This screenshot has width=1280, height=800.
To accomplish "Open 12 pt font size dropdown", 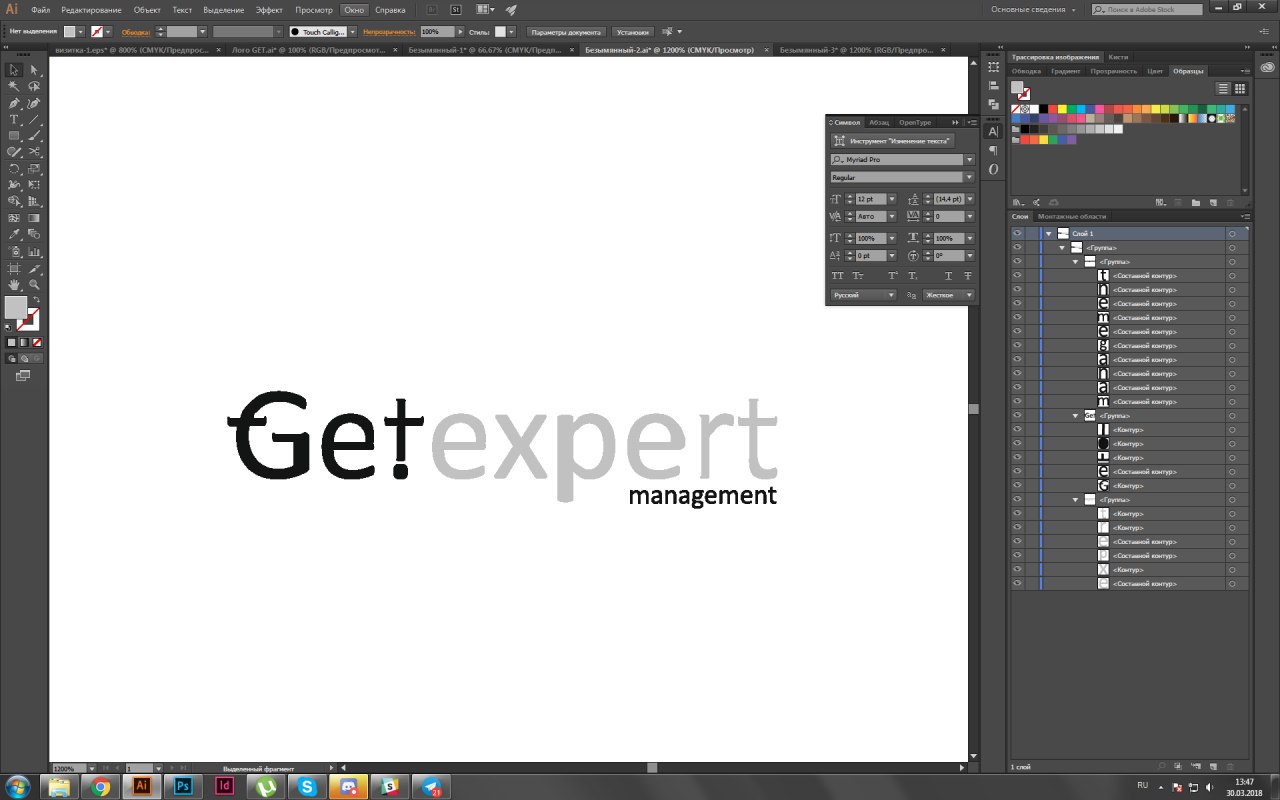I will pos(892,199).
